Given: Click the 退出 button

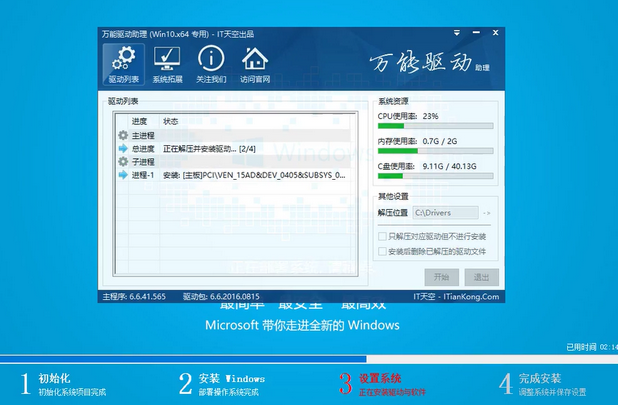Looking at the screenshot, I should (x=482, y=277).
